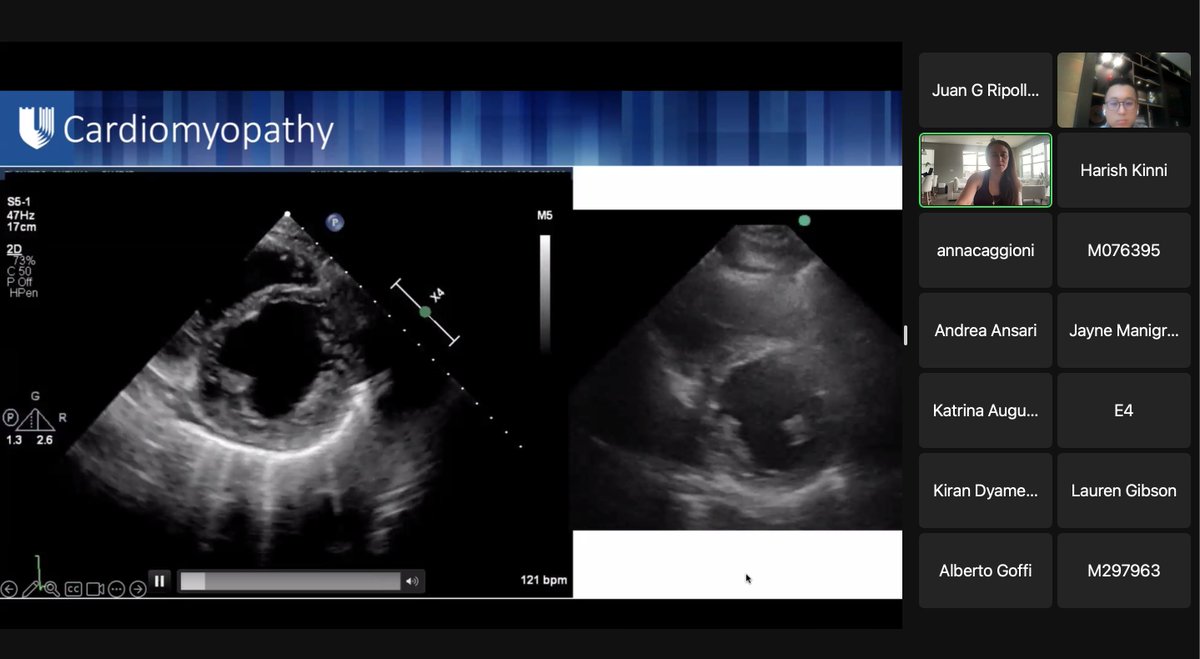
Task: Select Andrea Ansari participant tile
Action: 985,330
